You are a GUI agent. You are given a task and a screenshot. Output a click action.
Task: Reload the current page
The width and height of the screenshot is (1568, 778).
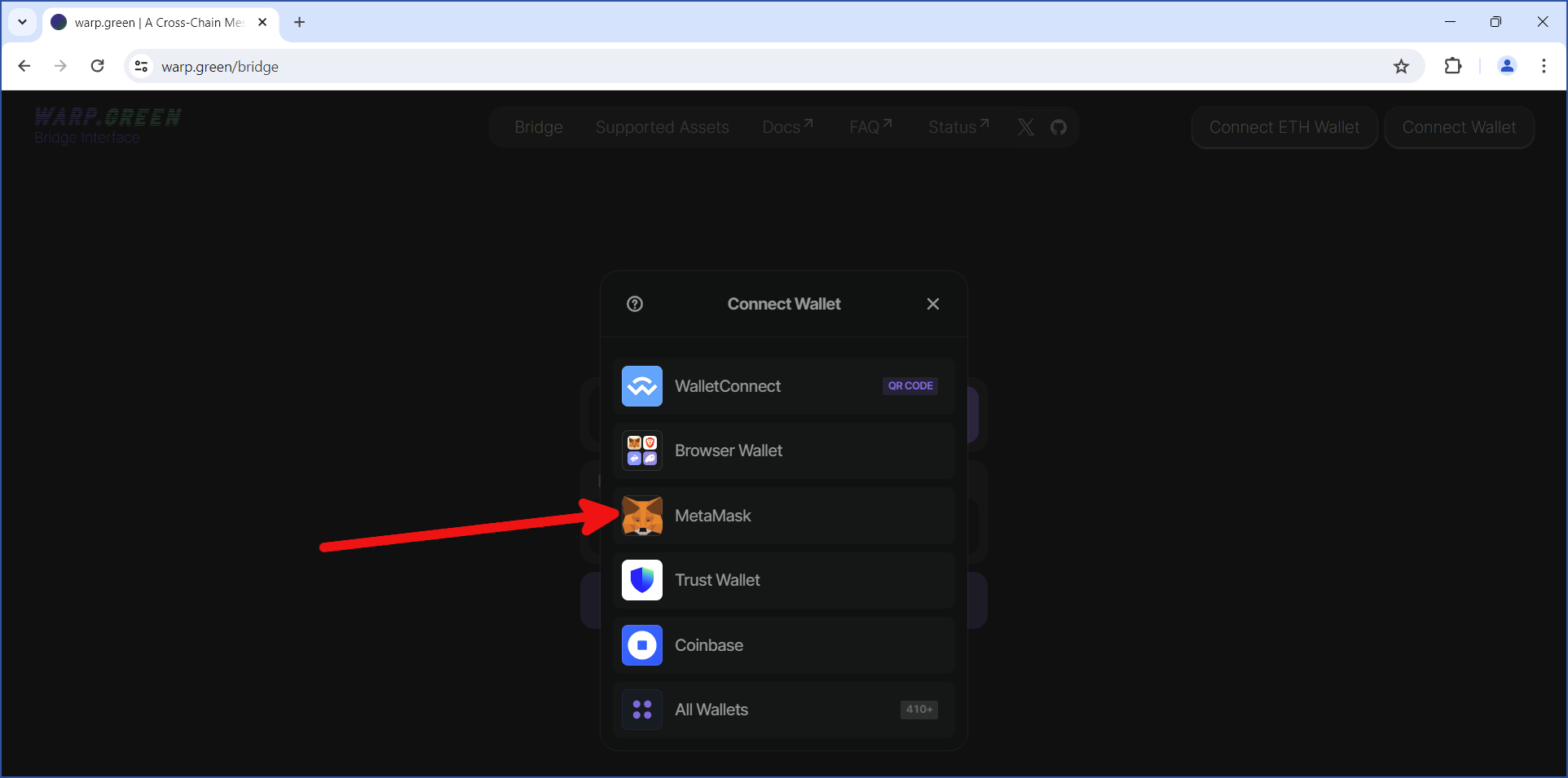point(97,67)
